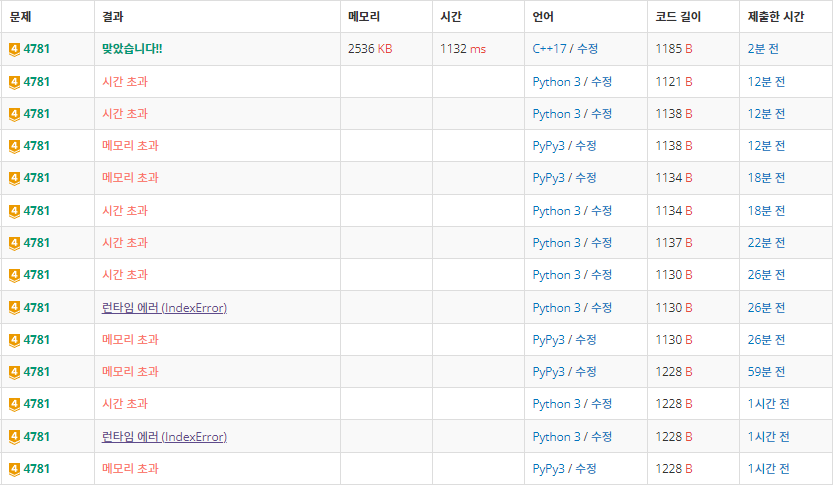Click 26분 전 in the IndexError row
This screenshot has width=839, height=492.
pos(766,308)
